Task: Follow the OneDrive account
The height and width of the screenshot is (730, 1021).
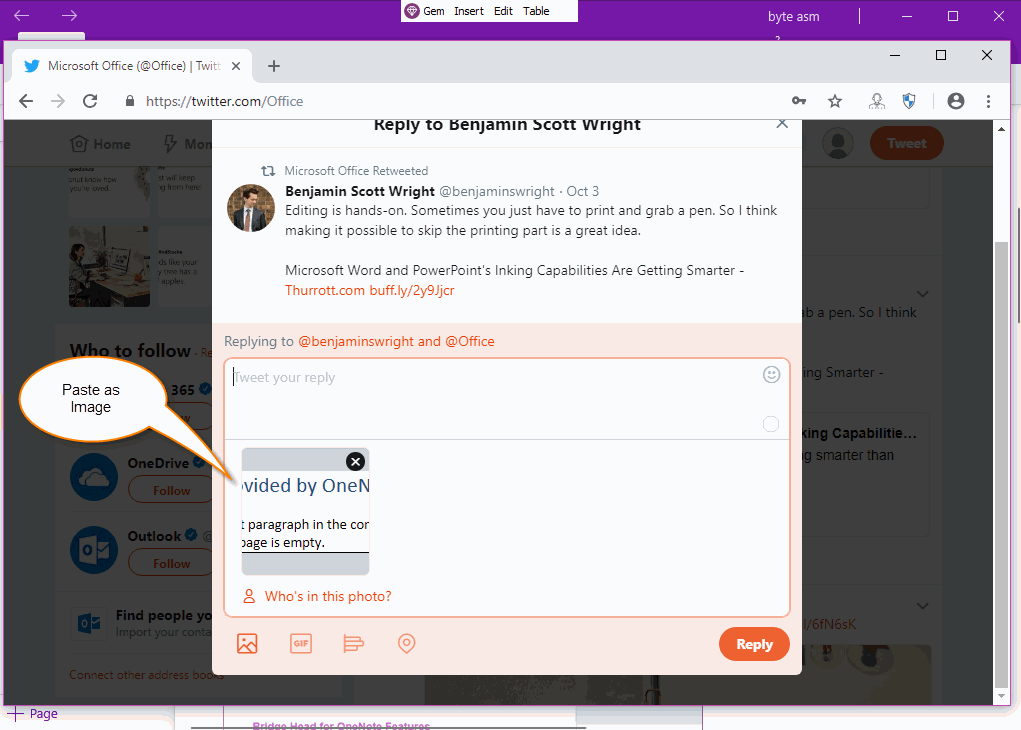Action: [171, 490]
